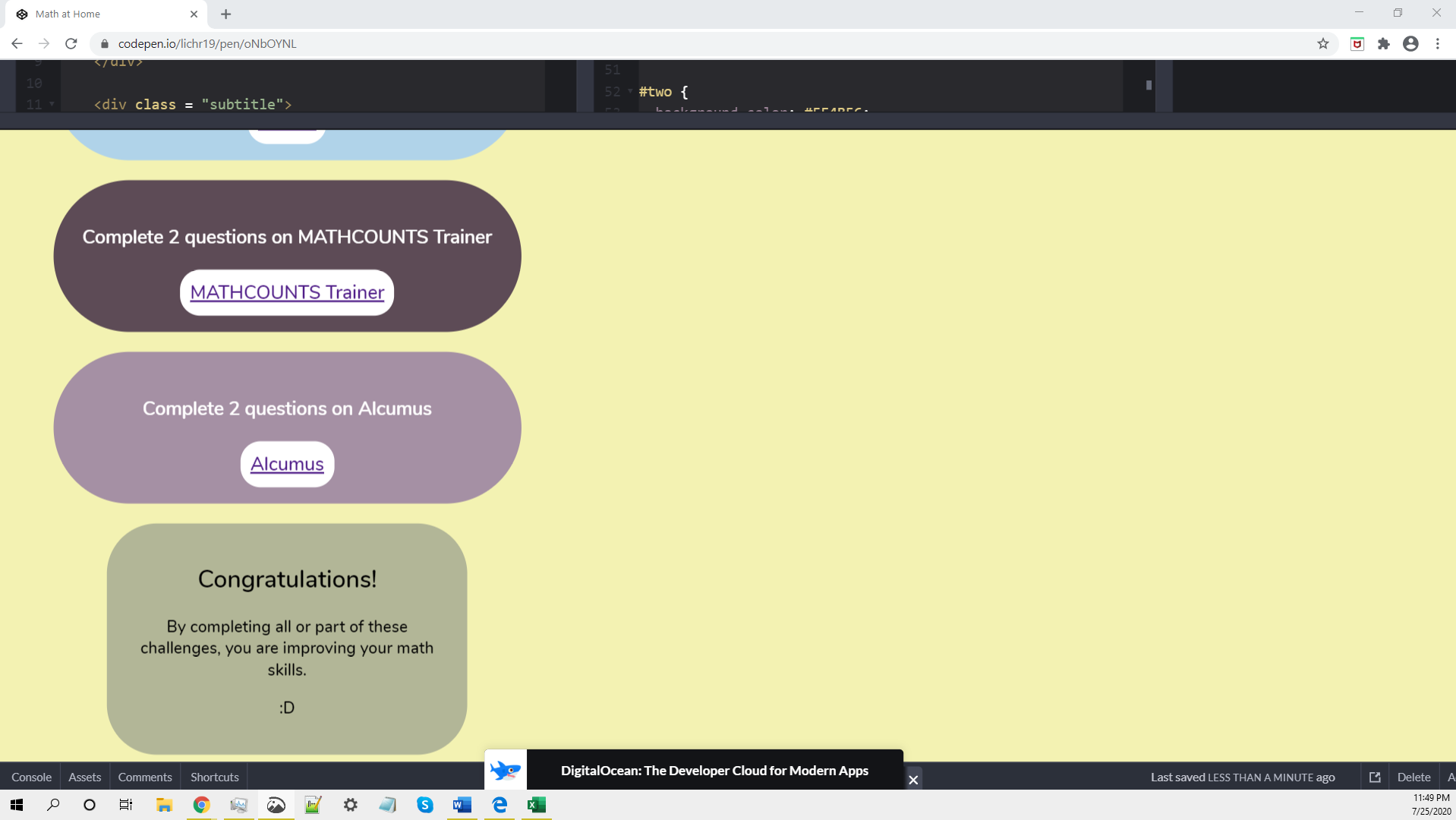
Task: Switch to Chrome in the taskbar
Action: pyautogui.click(x=201, y=805)
